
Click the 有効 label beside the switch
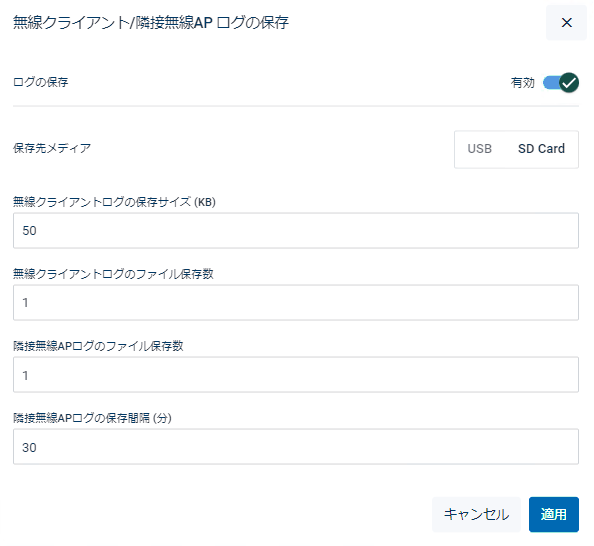coord(522,83)
